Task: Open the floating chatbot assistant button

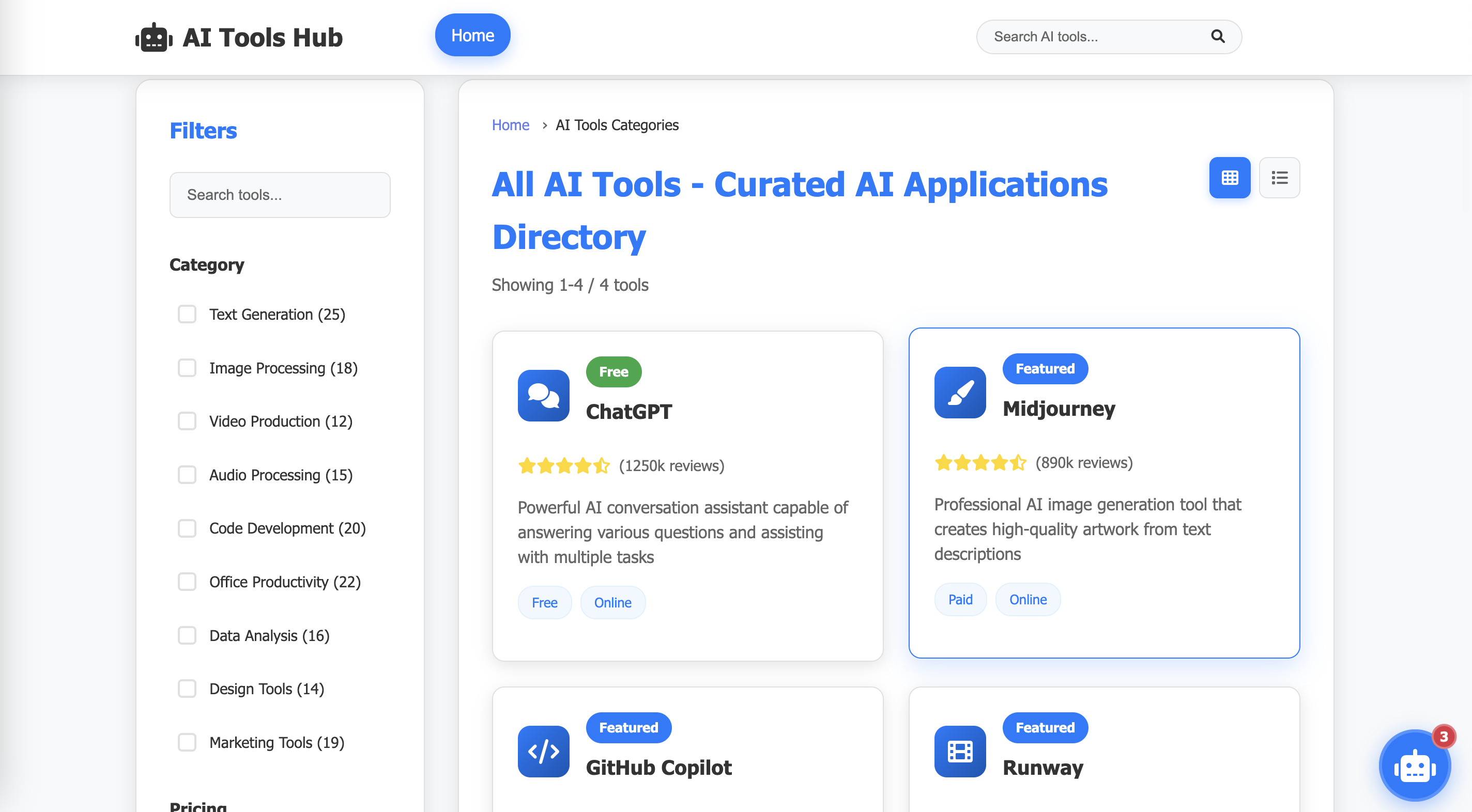Action: tap(1414, 766)
